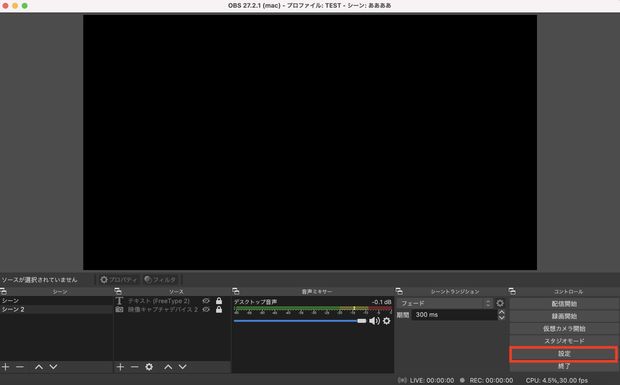Image resolution: width=620 pixels, height=385 pixels.
Task: Open transition properties gear icon
Action: tap(500, 303)
